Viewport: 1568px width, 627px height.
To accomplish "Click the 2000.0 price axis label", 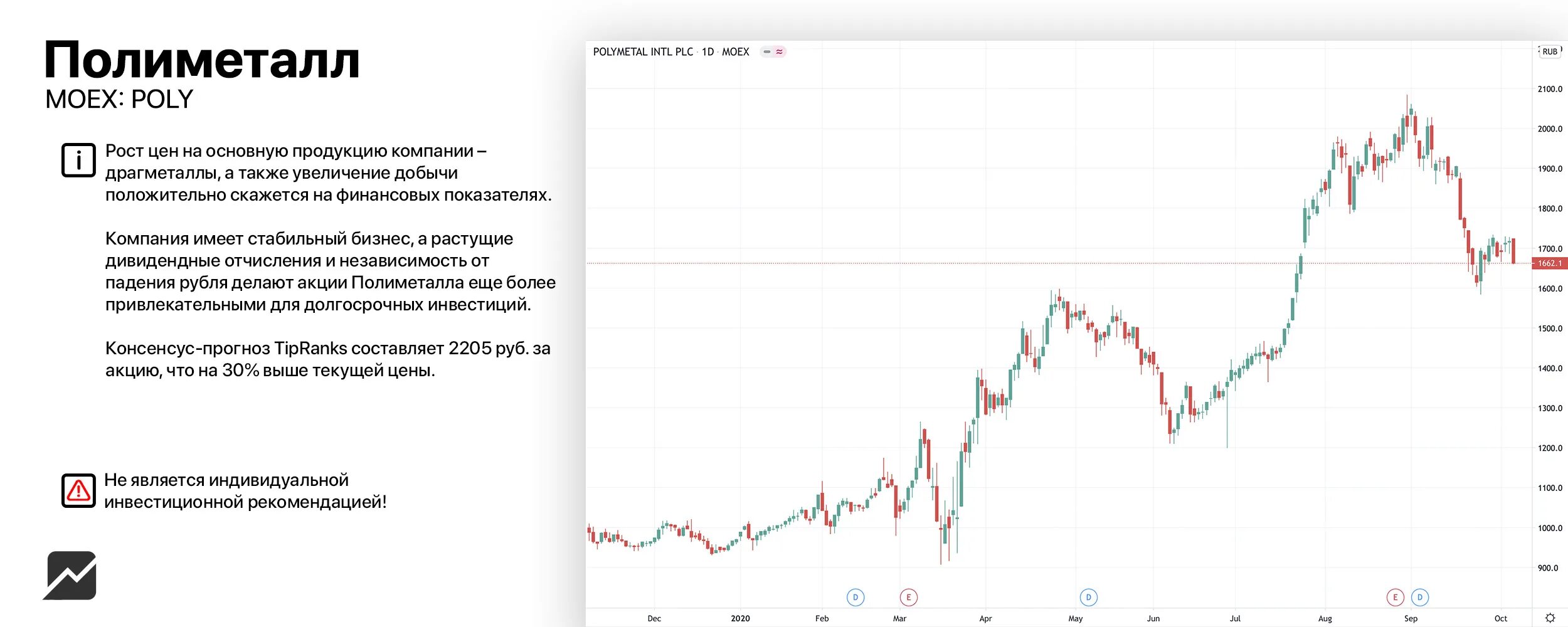I will pos(1550,129).
